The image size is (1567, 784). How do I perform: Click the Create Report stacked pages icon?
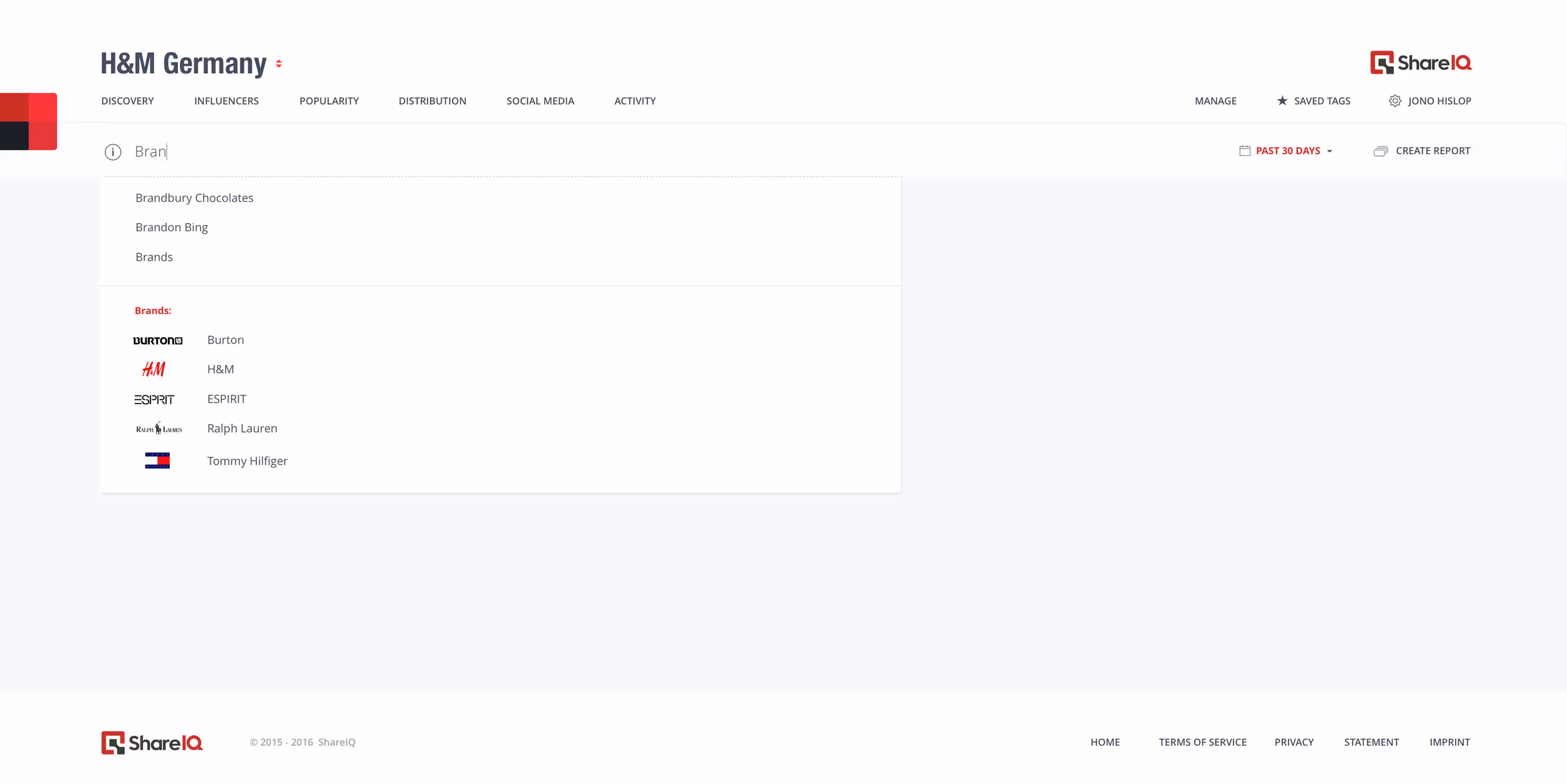point(1380,151)
